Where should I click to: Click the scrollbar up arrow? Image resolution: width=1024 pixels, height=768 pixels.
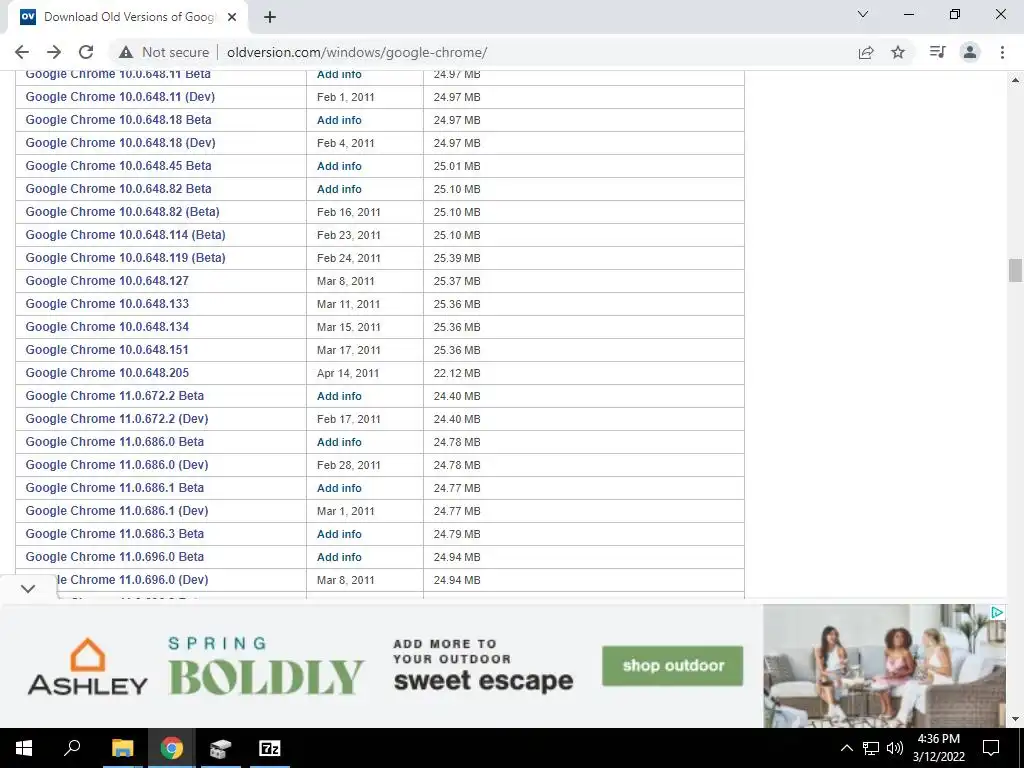click(1015, 80)
